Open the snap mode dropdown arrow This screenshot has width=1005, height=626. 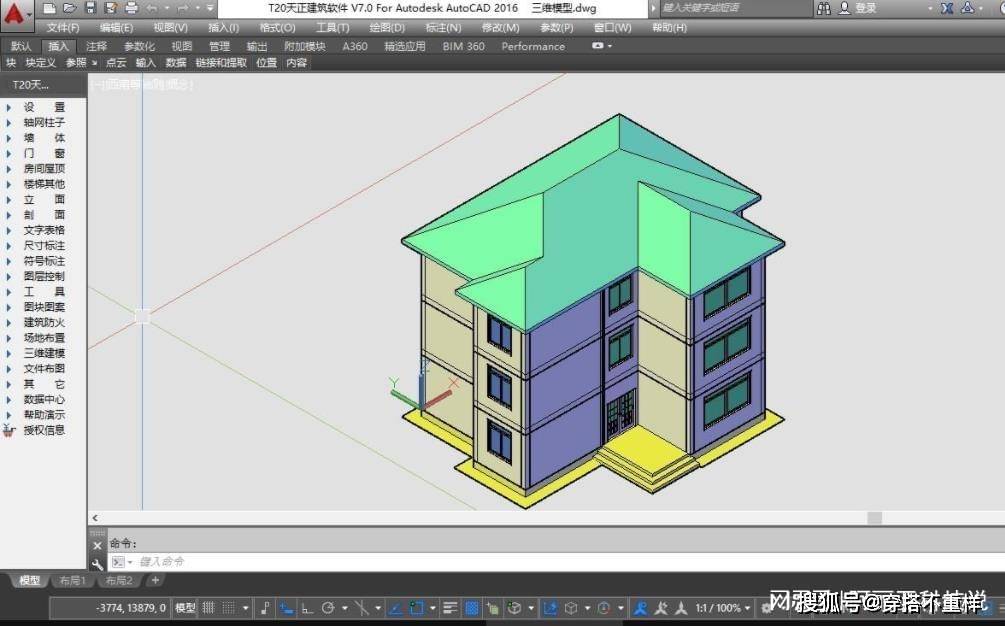pos(245,608)
